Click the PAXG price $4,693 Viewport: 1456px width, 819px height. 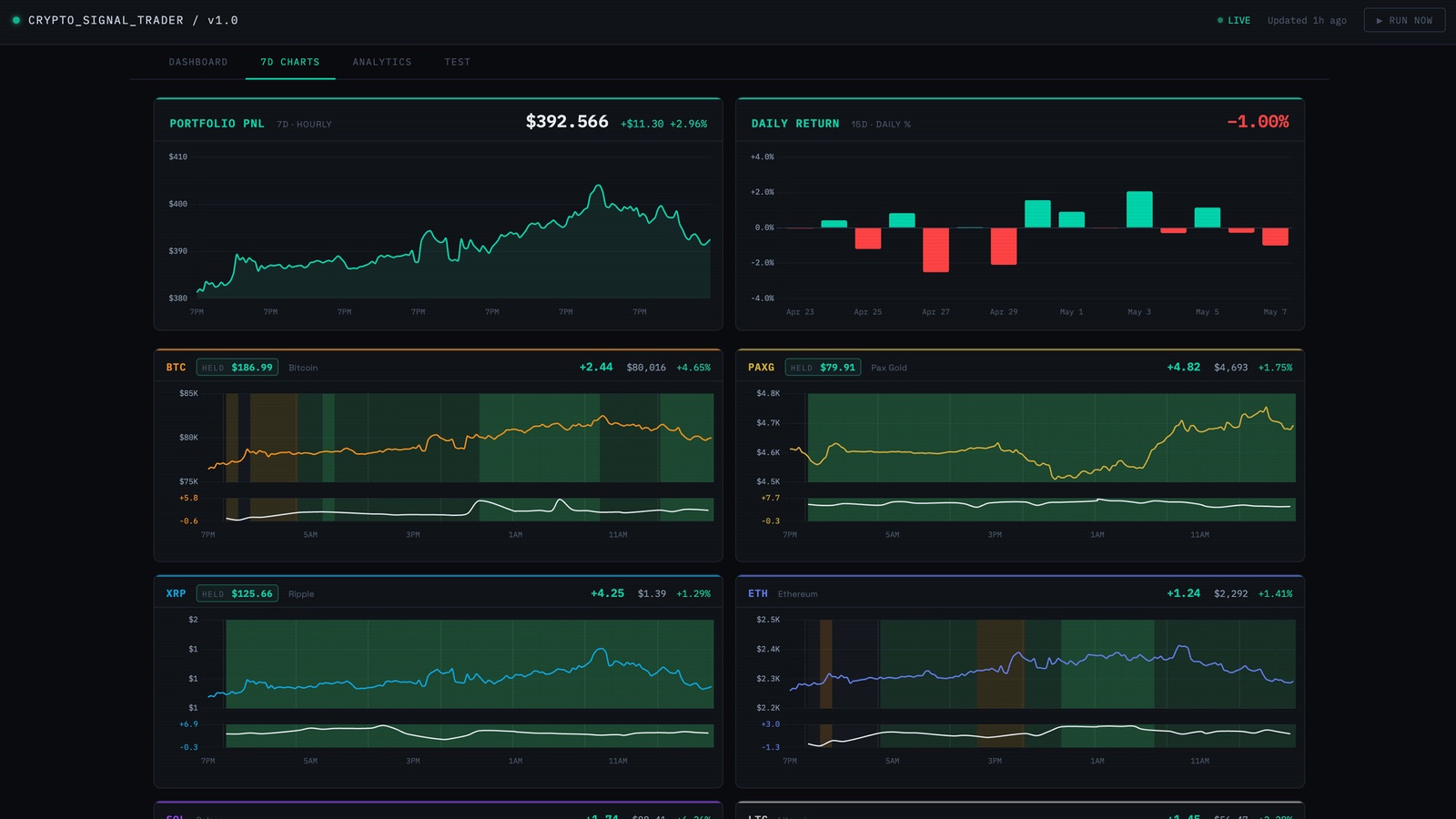pos(1231,368)
